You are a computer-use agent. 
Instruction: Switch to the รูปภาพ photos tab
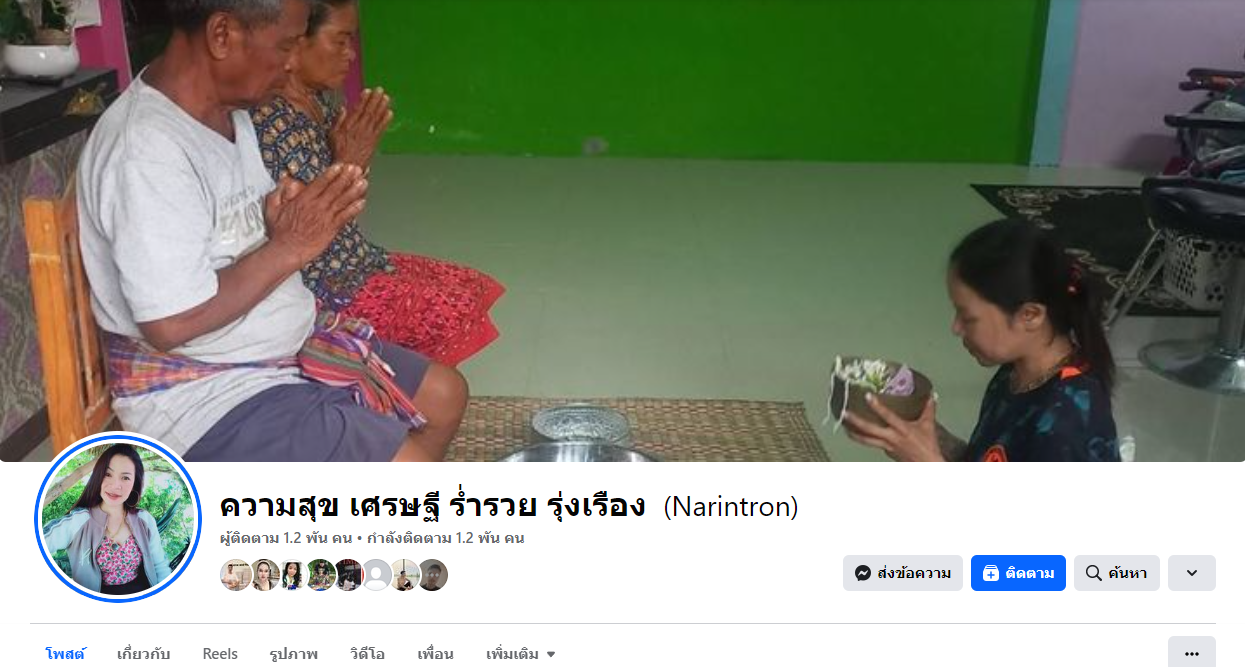point(294,654)
